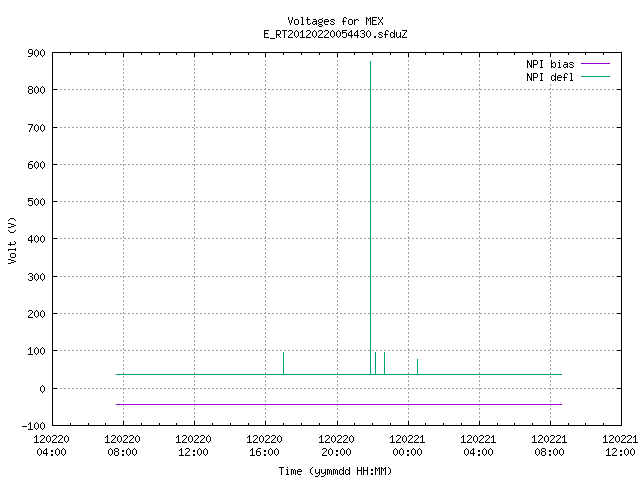Click the x-axis tick label 120221 08:00

click(549, 446)
